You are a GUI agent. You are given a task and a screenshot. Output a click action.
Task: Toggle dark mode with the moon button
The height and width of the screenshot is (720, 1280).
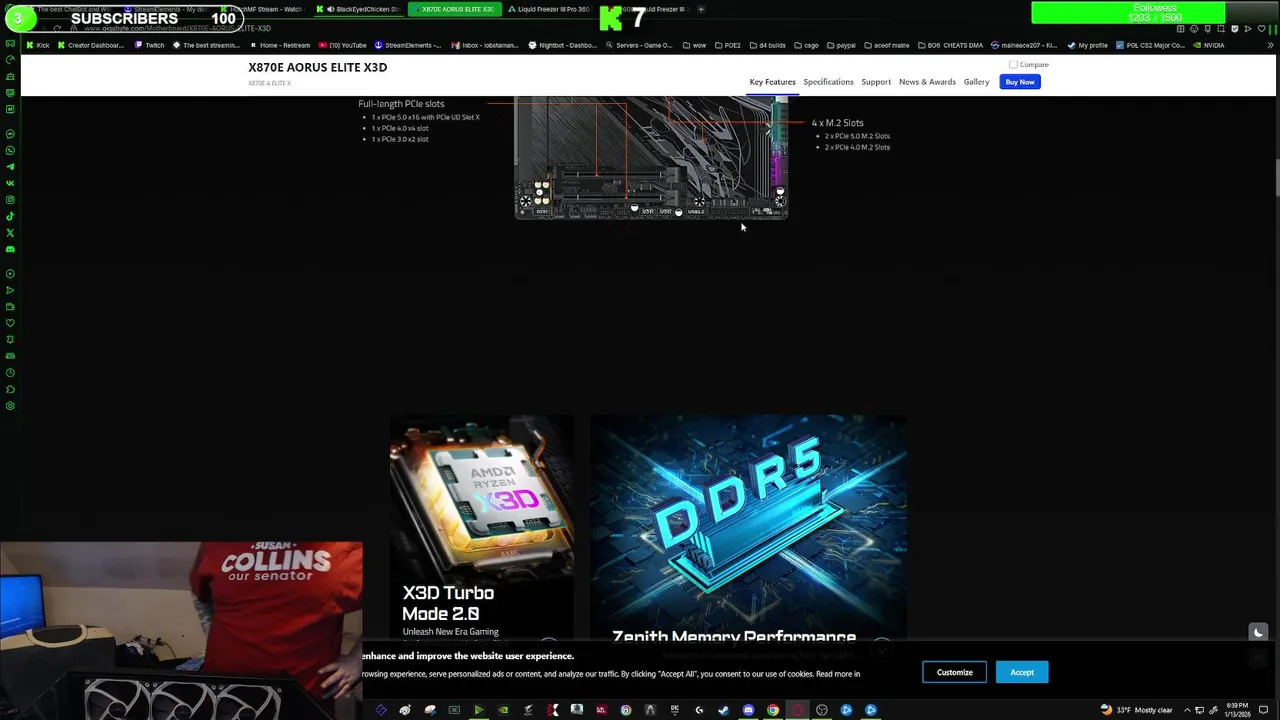(x=1258, y=632)
